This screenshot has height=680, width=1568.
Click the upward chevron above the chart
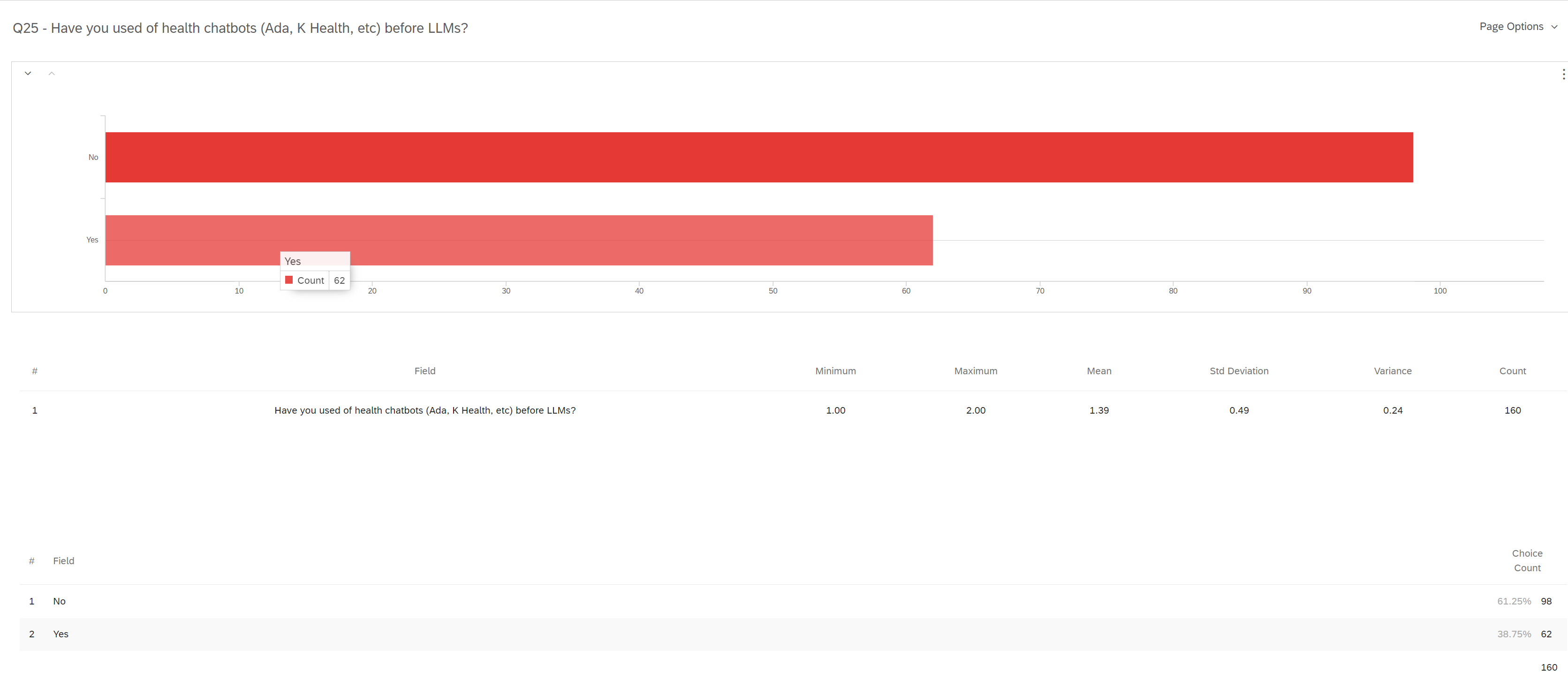coord(52,73)
